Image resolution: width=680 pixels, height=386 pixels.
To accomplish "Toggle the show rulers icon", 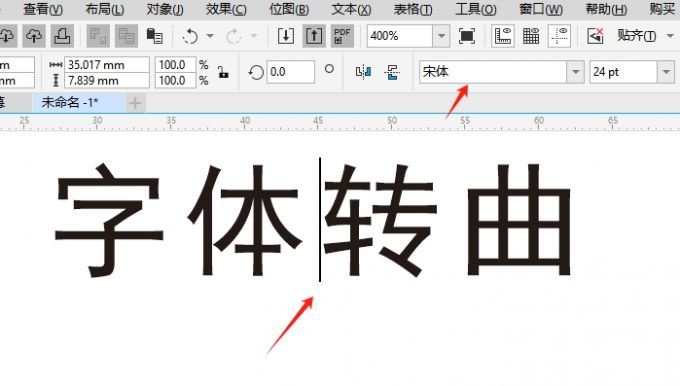I will click(503, 36).
